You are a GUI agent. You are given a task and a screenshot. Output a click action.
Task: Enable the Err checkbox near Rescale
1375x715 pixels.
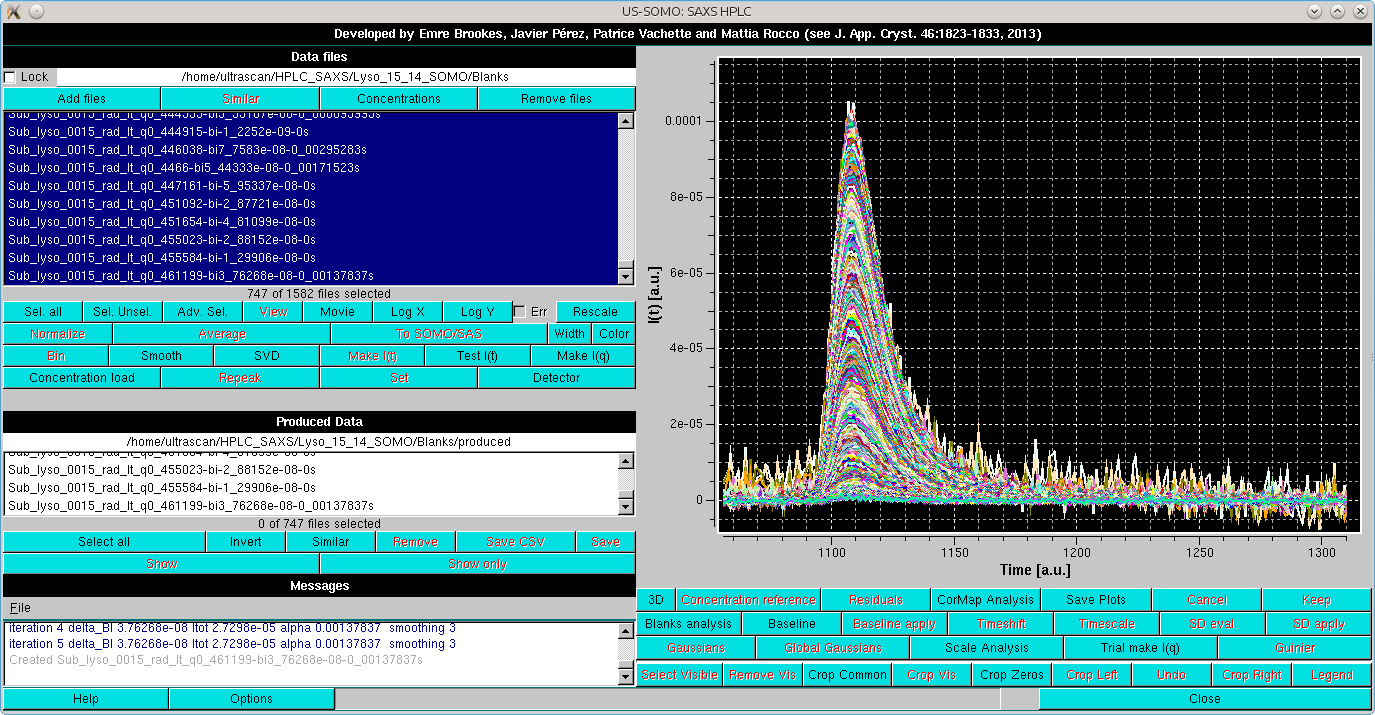point(518,310)
